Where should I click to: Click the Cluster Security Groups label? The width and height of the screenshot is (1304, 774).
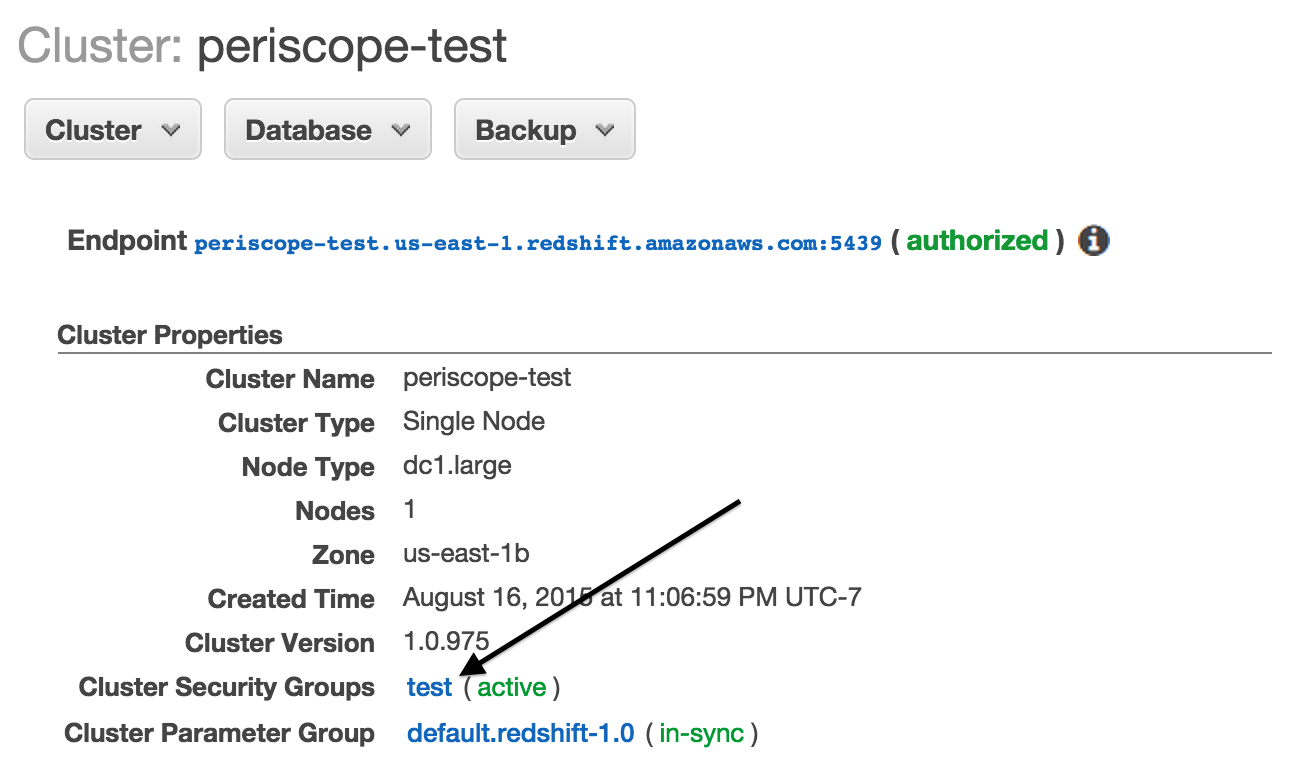227,687
